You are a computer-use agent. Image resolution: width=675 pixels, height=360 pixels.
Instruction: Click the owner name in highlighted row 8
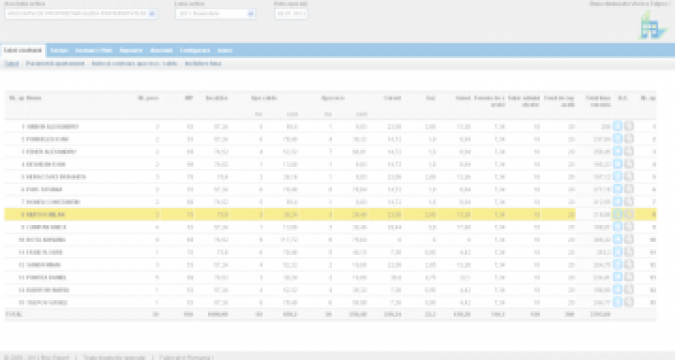click(x=46, y=214)
